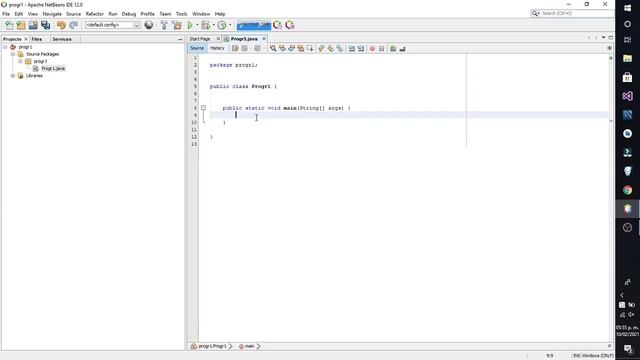Click the Save All toolbar icon

pos(45,25)
